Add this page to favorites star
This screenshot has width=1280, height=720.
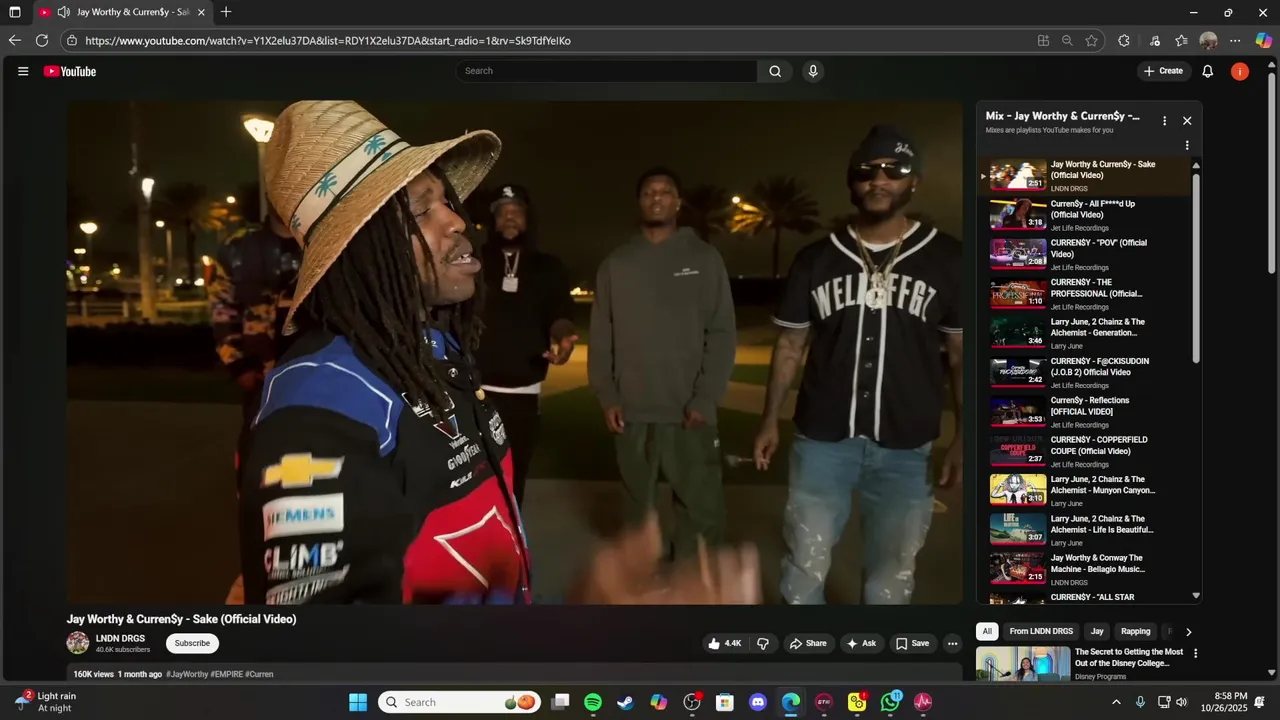tap(1091, 41)
